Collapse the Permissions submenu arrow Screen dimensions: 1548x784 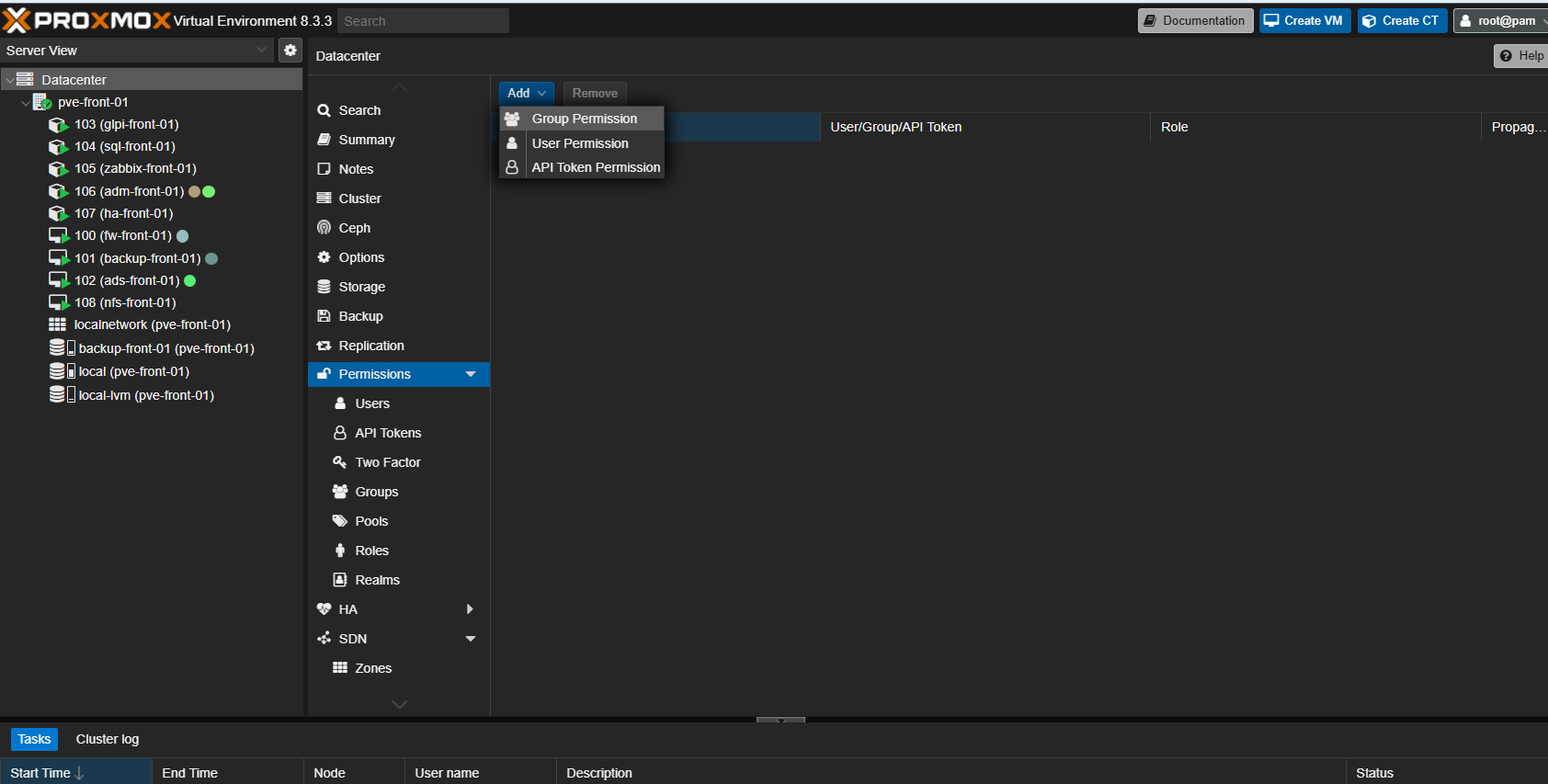pos(471,374)
